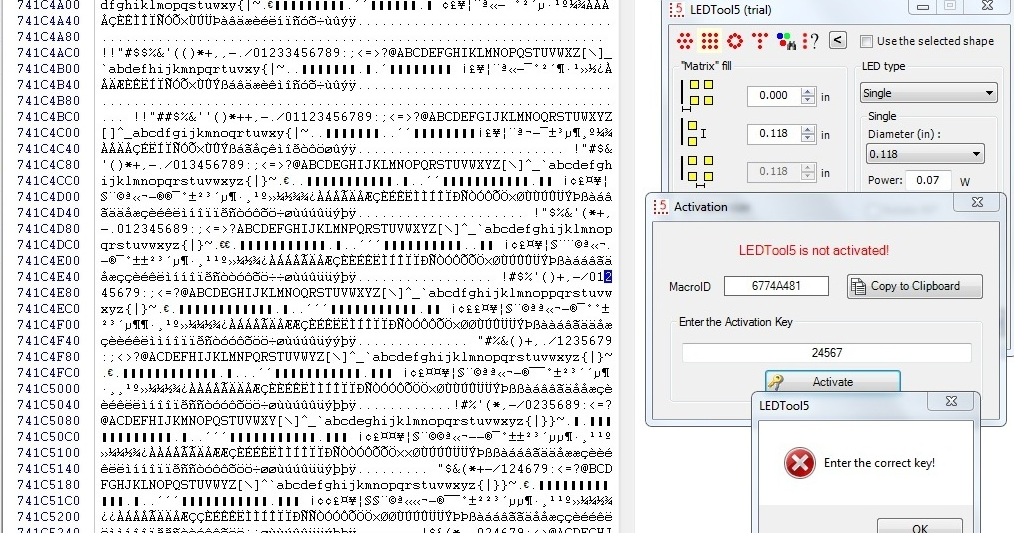Click hex address 741C4D00
1024x540 pixels.
tap(49, 197)
